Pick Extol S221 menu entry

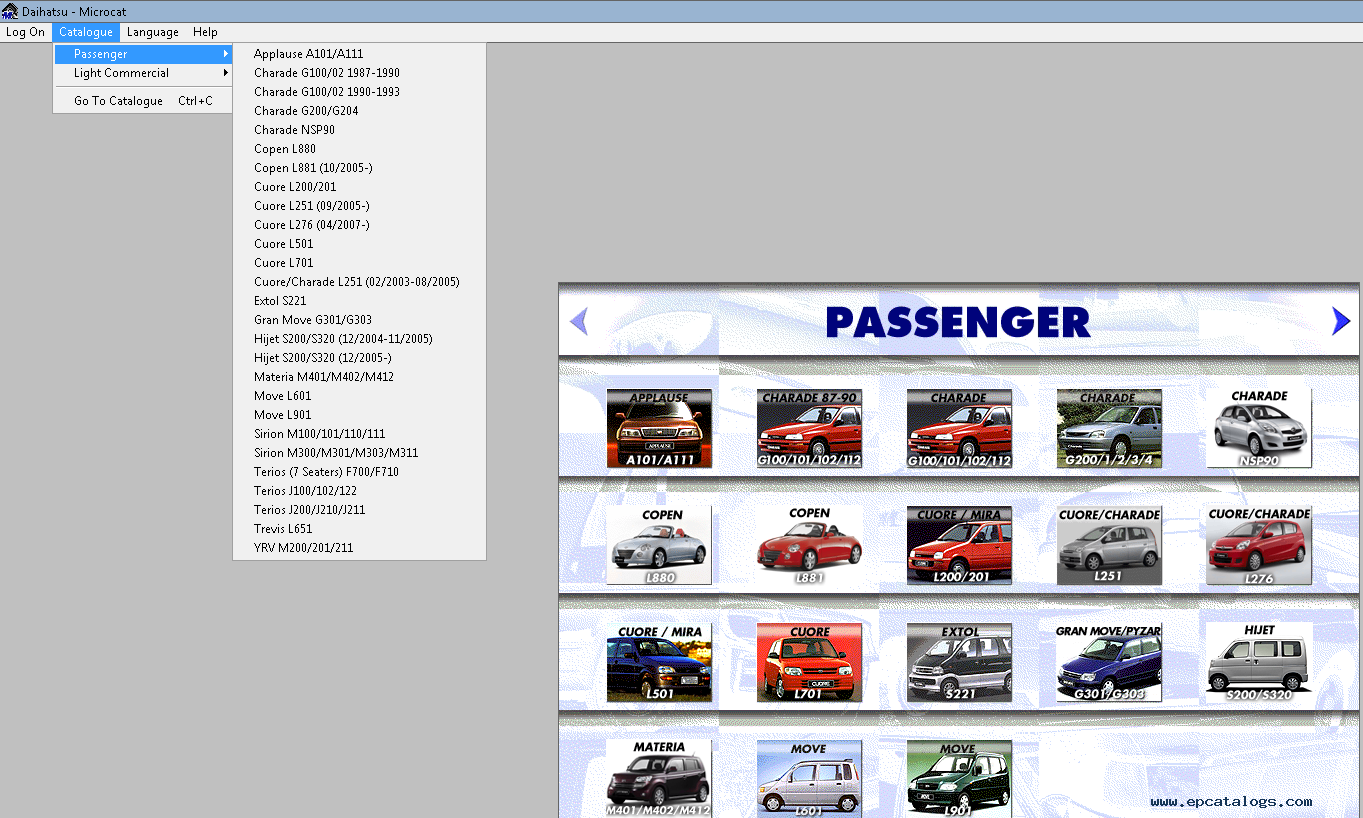(359, 301)
